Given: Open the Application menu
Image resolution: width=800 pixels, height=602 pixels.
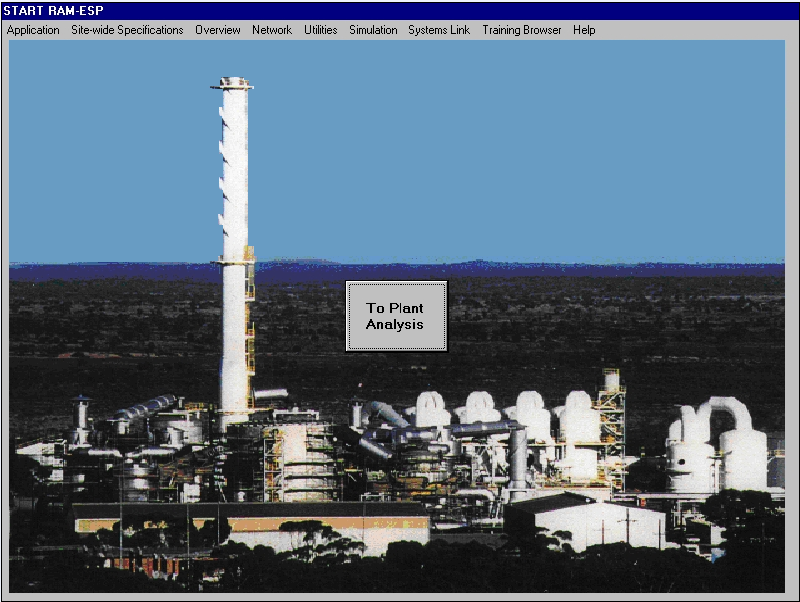Looking at the screenshot, I should click(33, 30).
